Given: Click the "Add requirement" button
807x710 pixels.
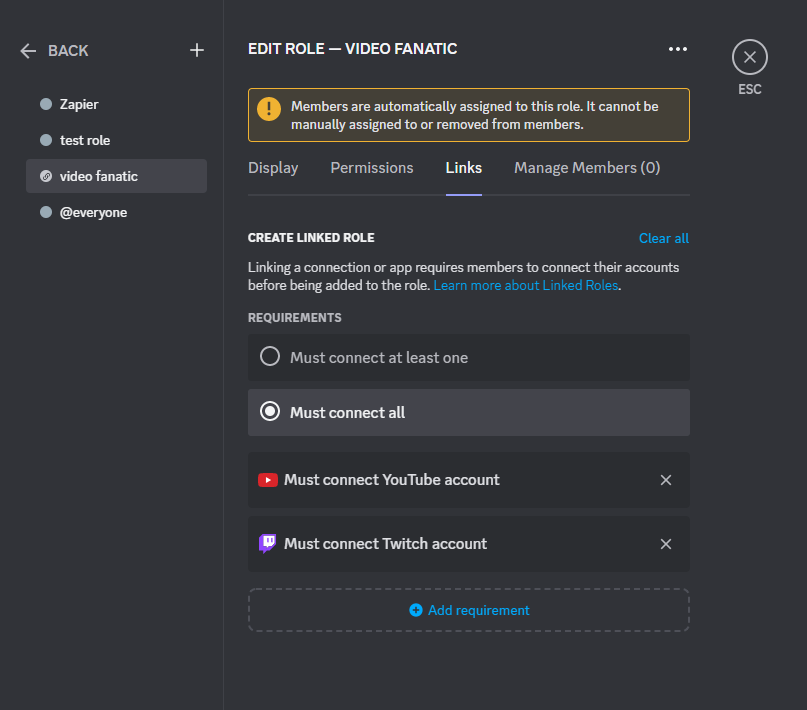Looking at the screenshot, I should tap(469, 610).
